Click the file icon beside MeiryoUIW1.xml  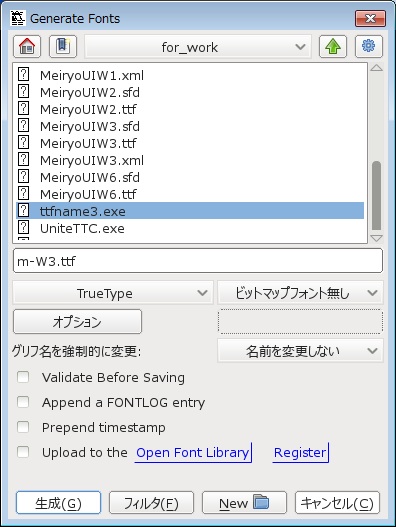23,74
